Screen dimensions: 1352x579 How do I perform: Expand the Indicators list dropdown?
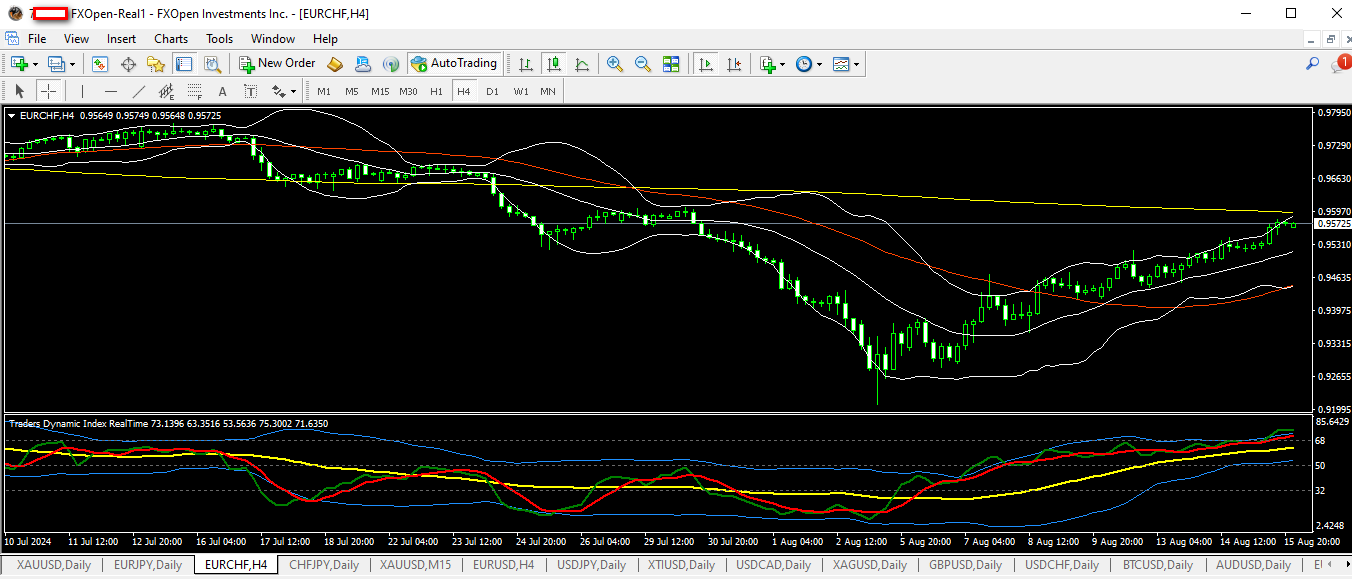click(x=782, y=64)
